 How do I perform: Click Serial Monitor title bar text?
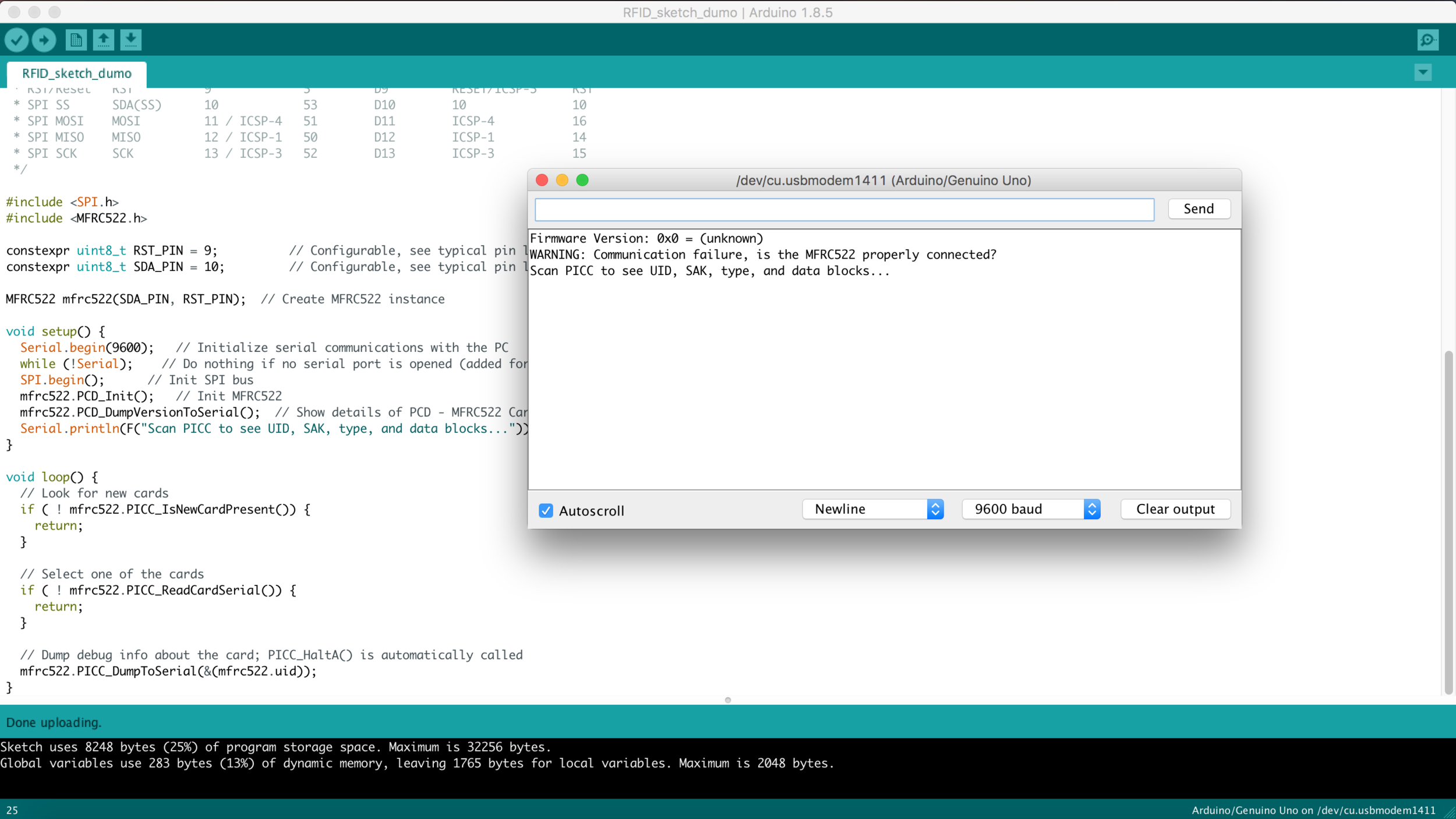[884, 180]
